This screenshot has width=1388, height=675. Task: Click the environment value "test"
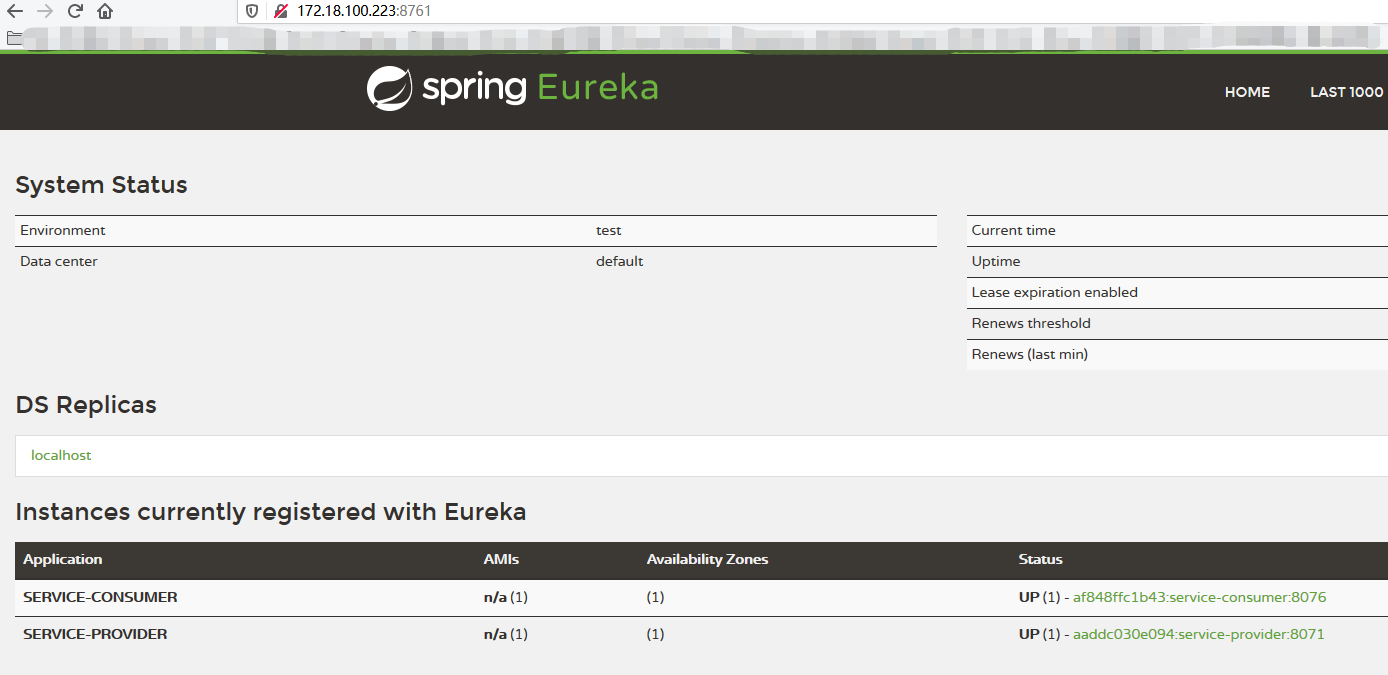pyautogui.click(x=608, y=230)
